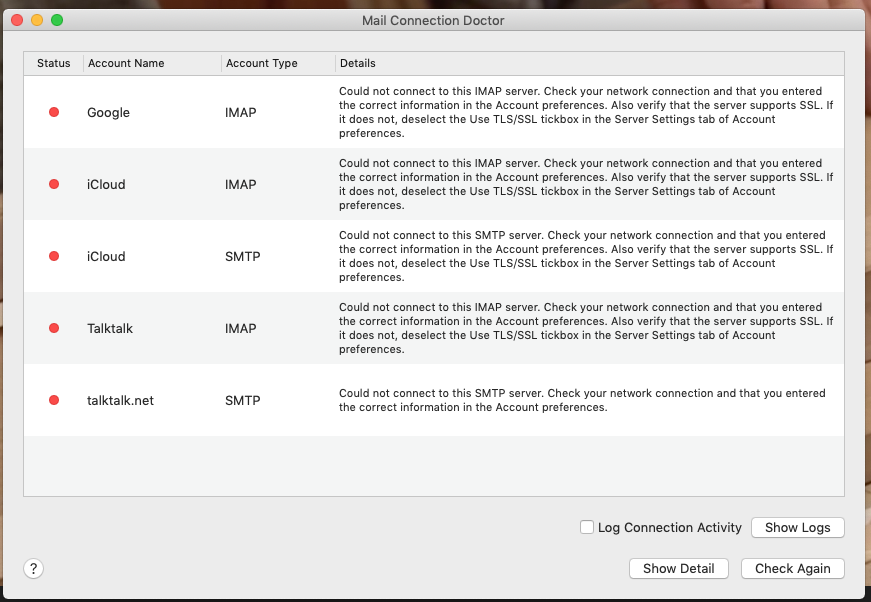Sort by the Account Name column header

click(126, 63)
